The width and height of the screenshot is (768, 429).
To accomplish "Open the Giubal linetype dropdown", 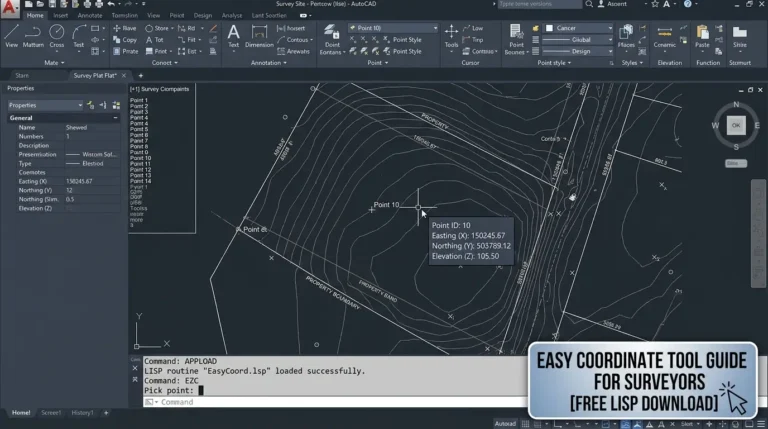I will [x=578, y=40].
